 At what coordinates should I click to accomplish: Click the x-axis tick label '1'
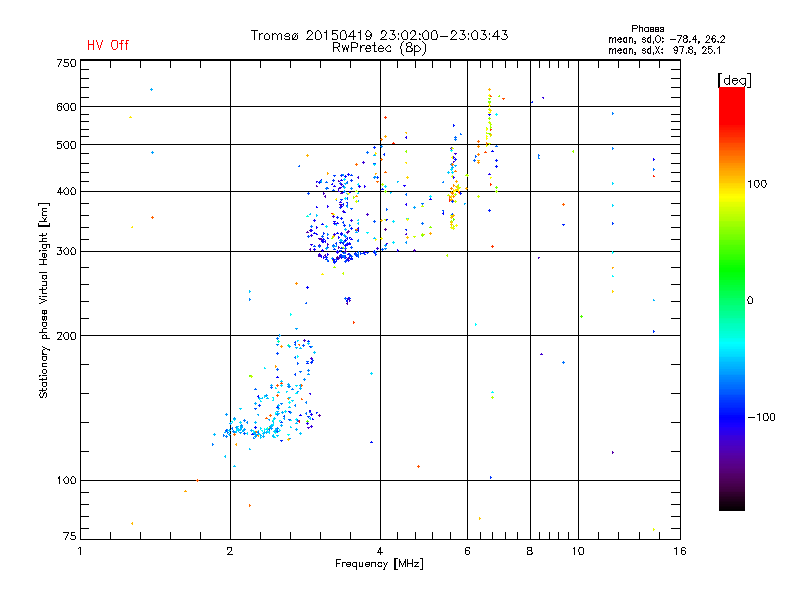pos(80,551)
